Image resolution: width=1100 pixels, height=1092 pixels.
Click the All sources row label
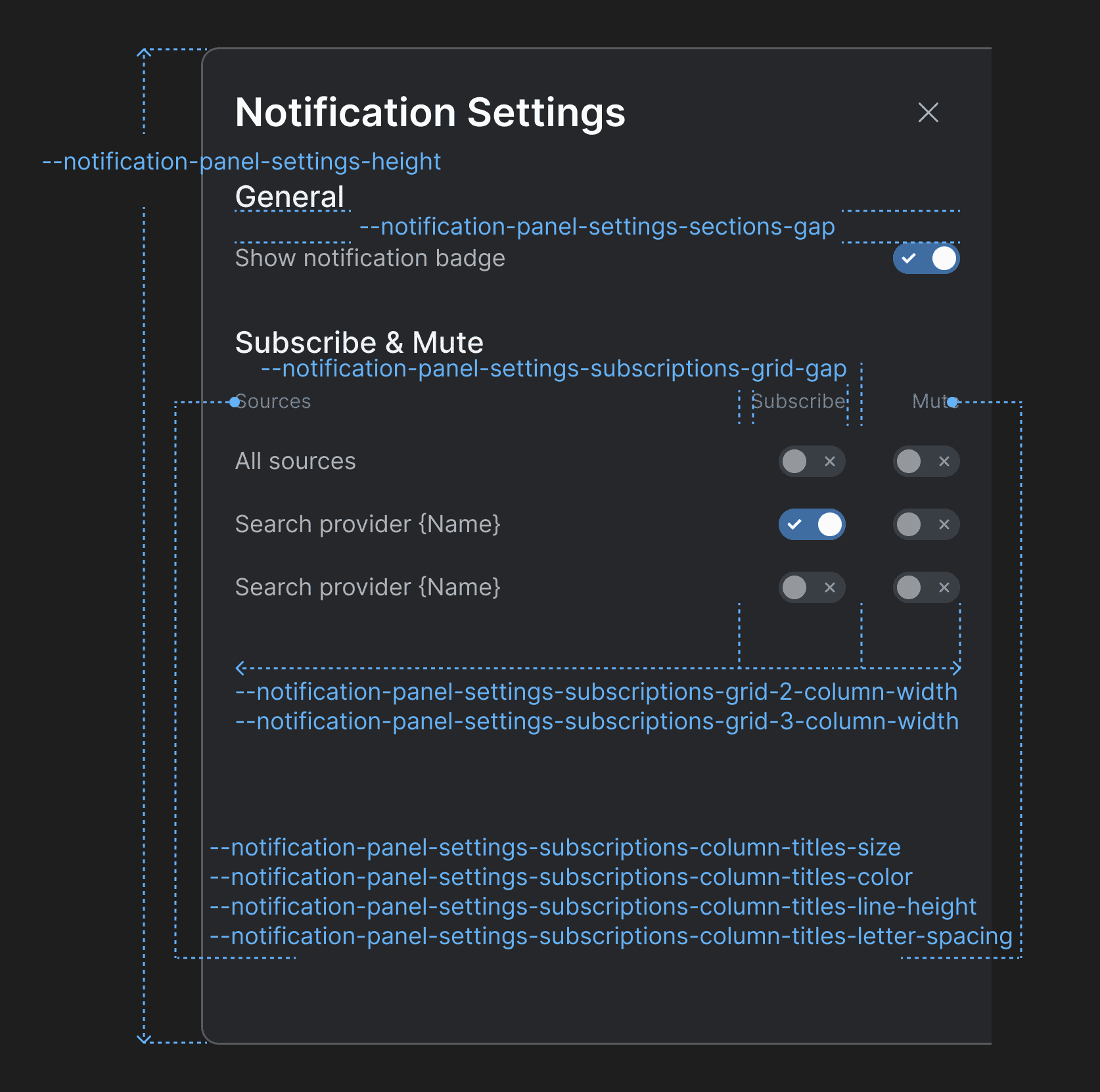[x=295, y=461]
